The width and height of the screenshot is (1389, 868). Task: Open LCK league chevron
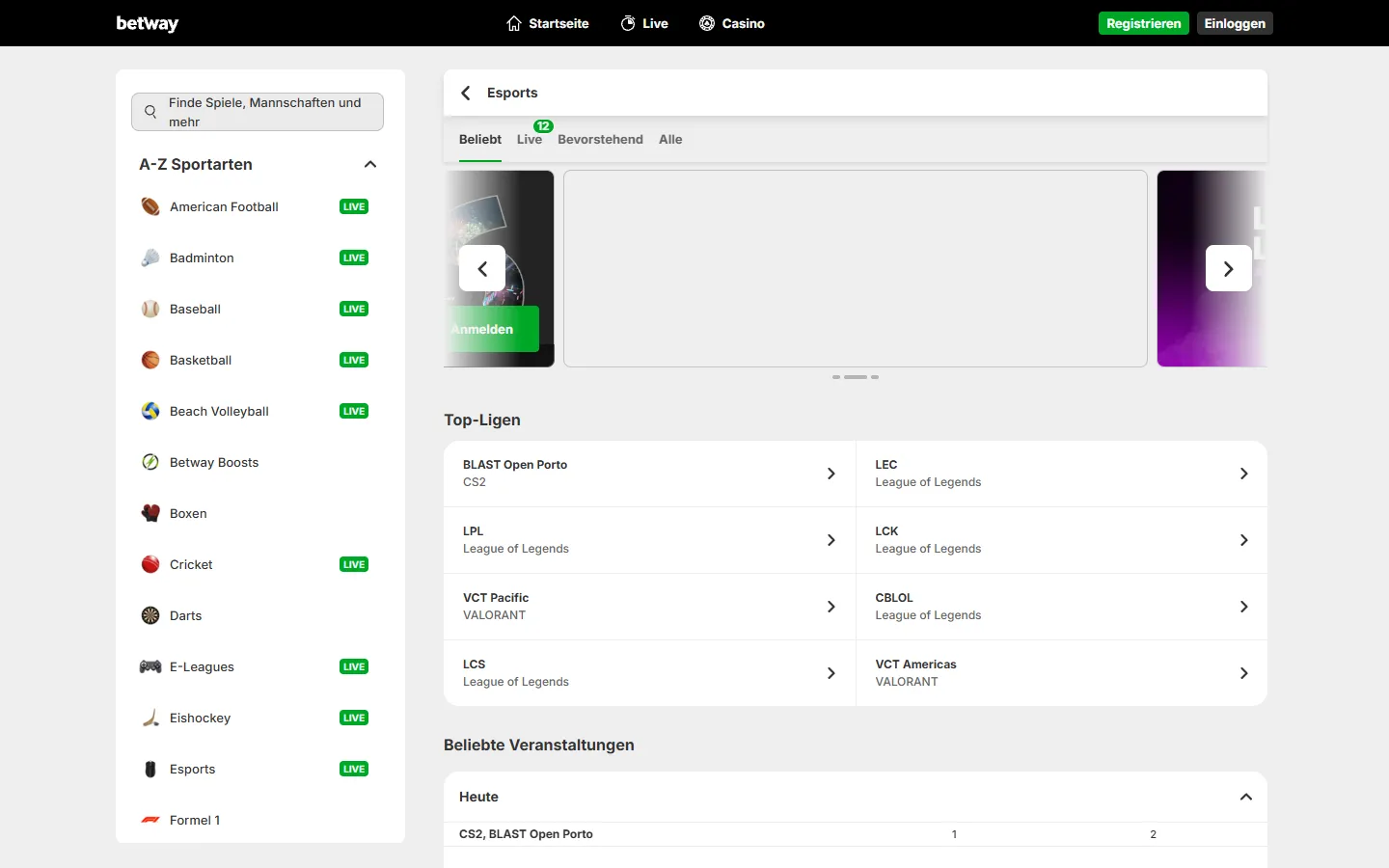(1244, 540)
